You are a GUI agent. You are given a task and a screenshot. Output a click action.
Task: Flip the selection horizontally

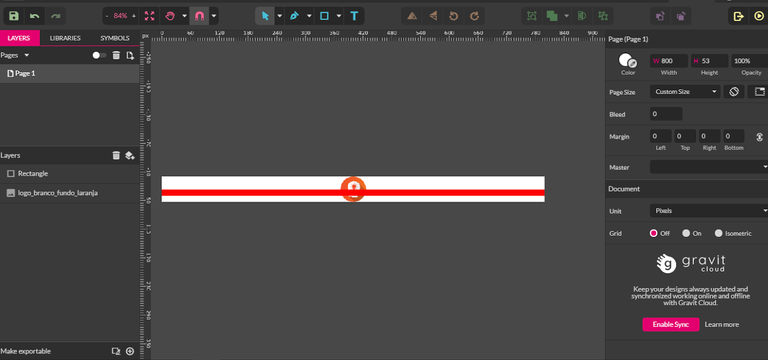point(433,16)
